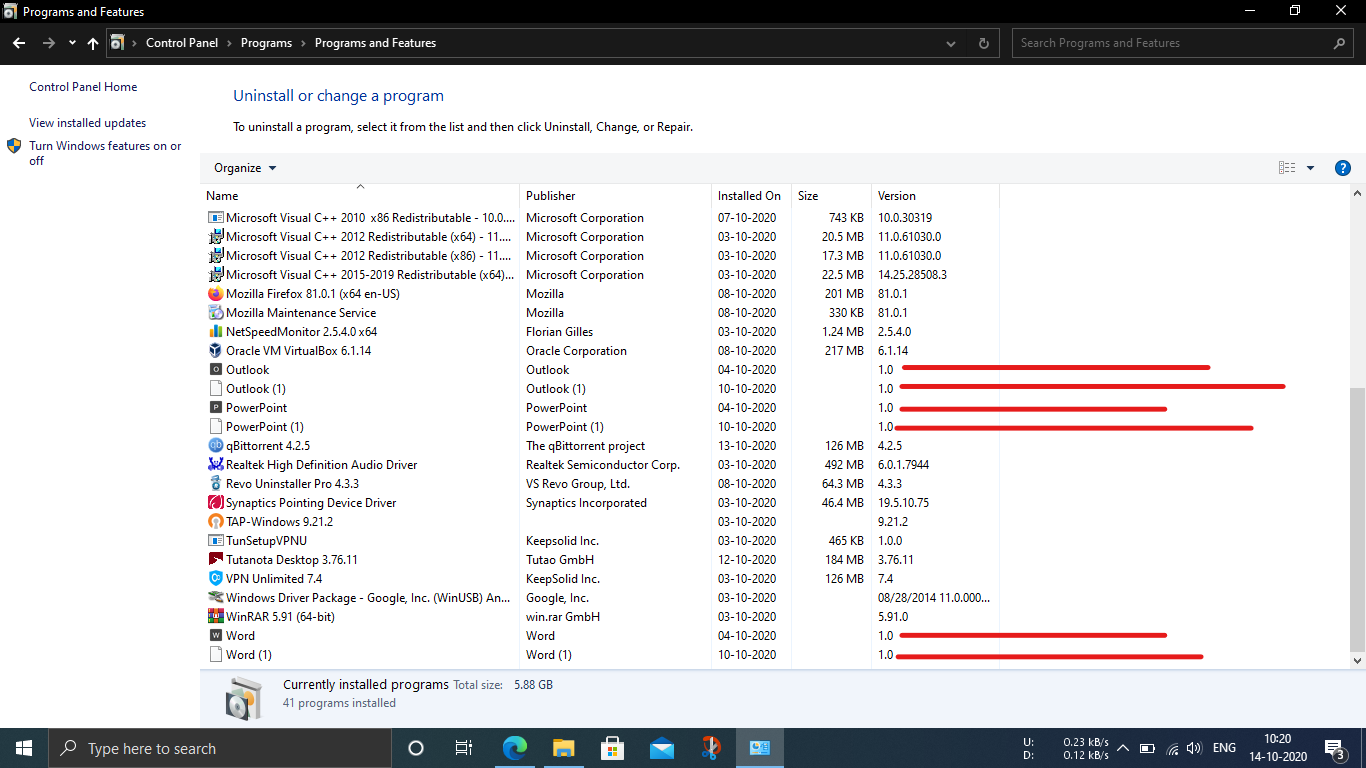Click the Oracle VM VirtualBox icon
Image resolution: width=1366 pixels, height=768 pixels.
click(215, 351)
